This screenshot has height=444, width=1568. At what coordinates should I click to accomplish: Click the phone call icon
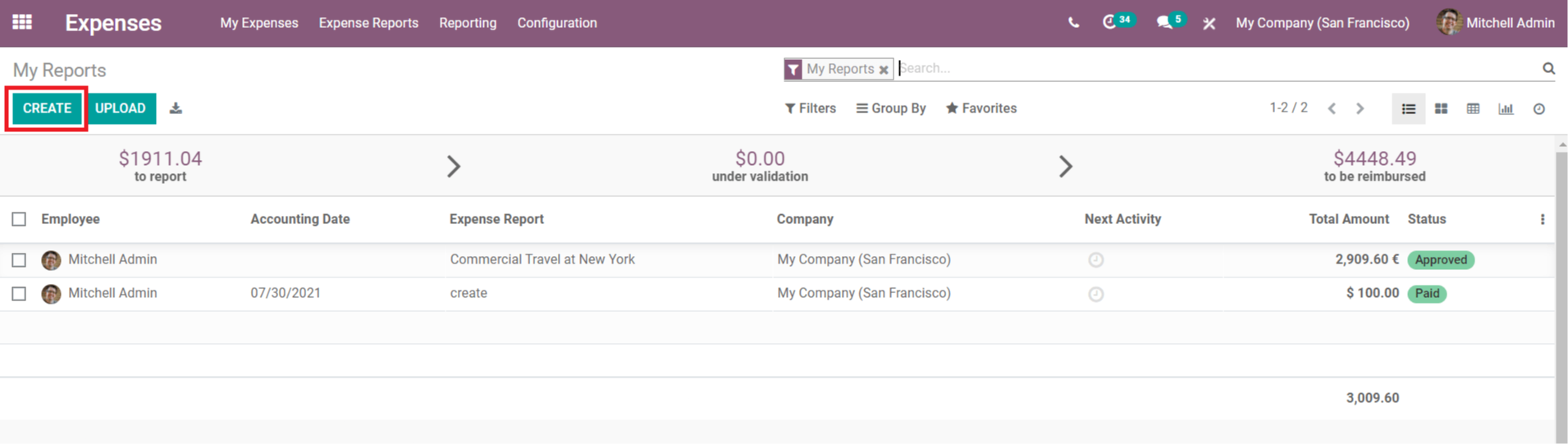click(1073, 23)
